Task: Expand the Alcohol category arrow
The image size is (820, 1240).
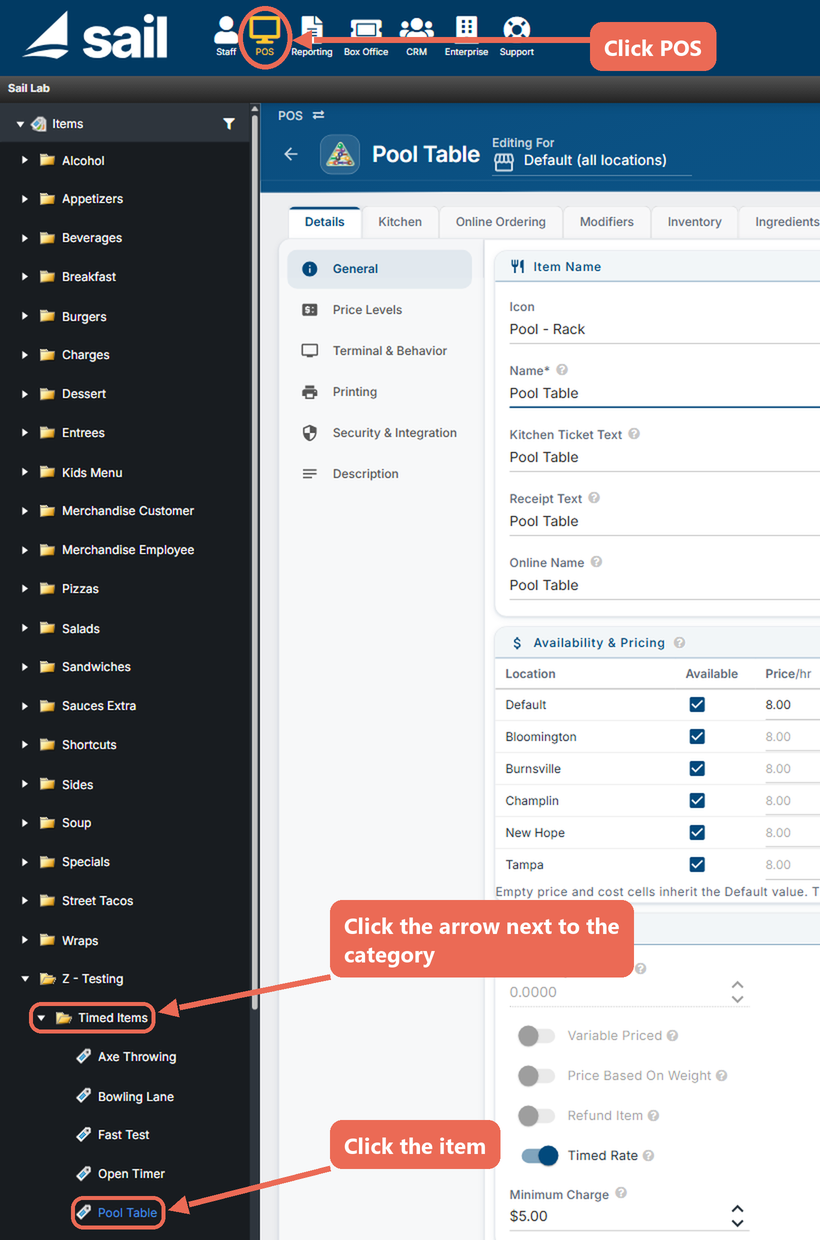Action: point(25,160)
